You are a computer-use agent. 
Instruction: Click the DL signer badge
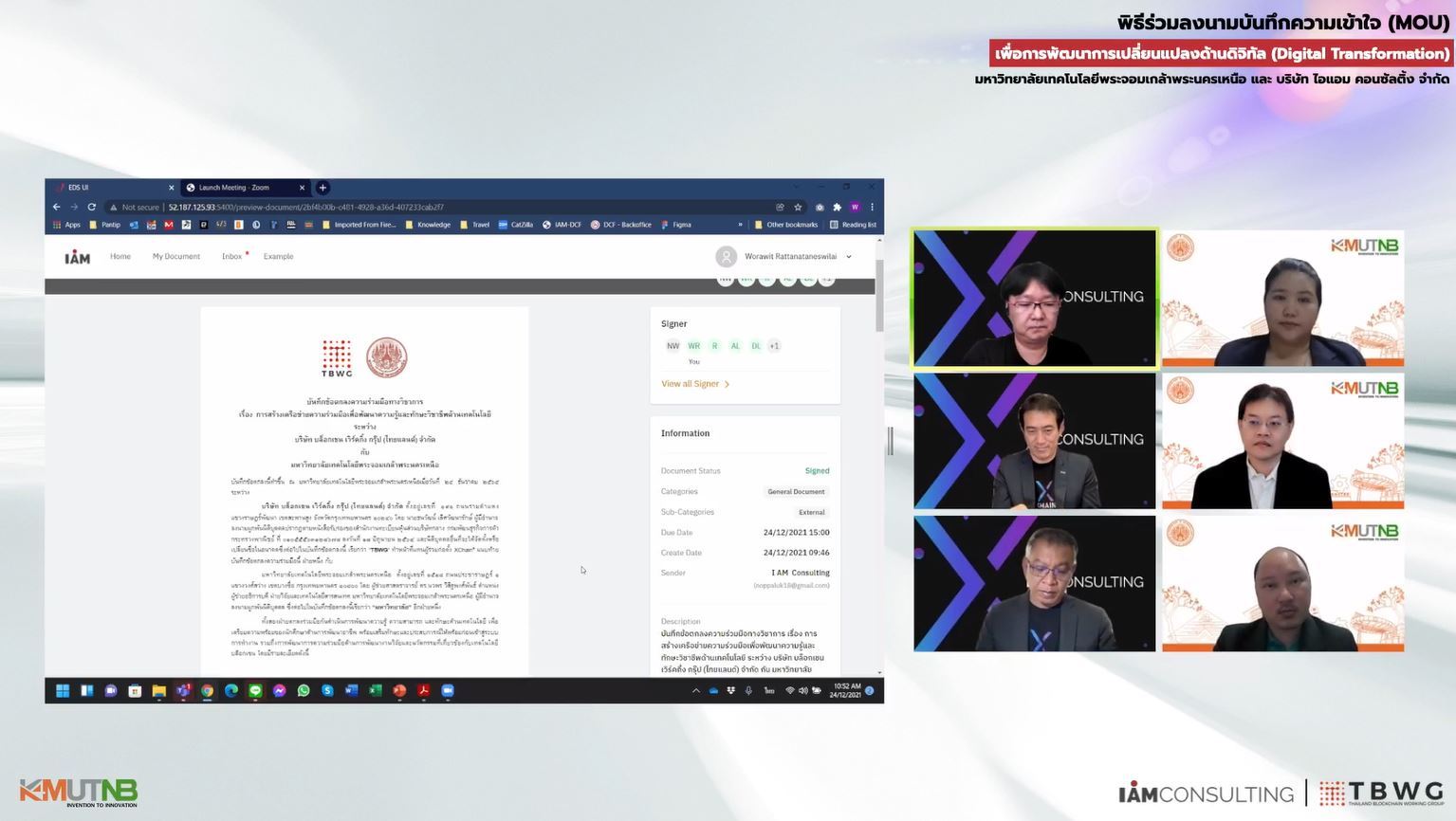[756, 346]
